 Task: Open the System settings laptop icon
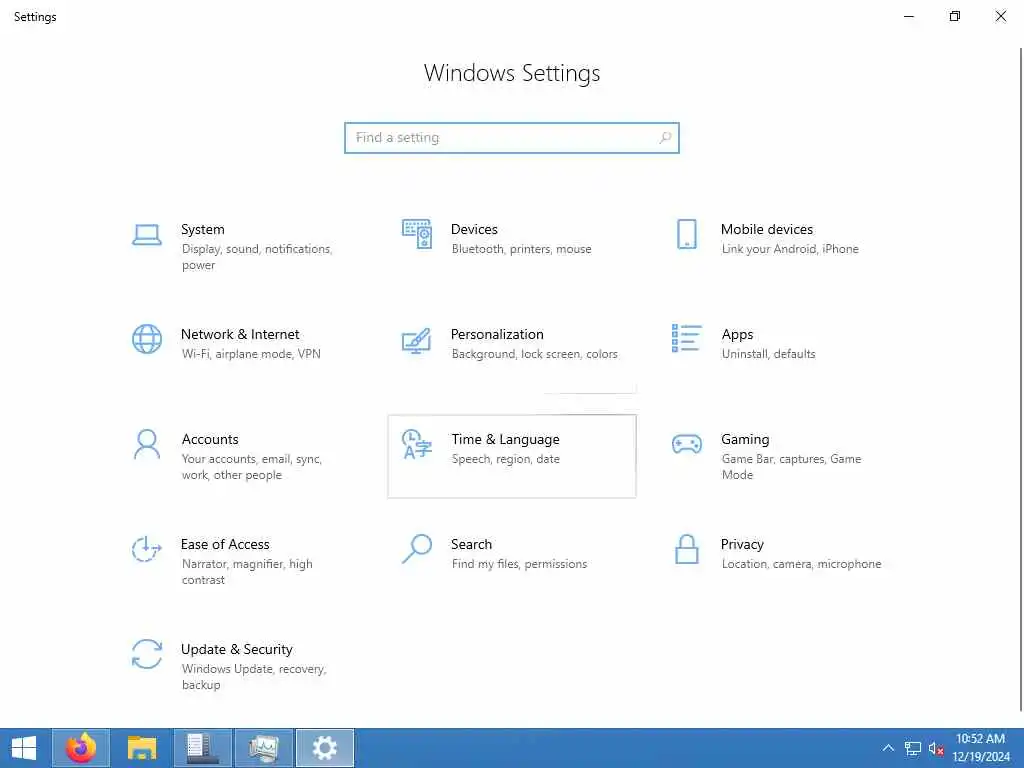147,235
